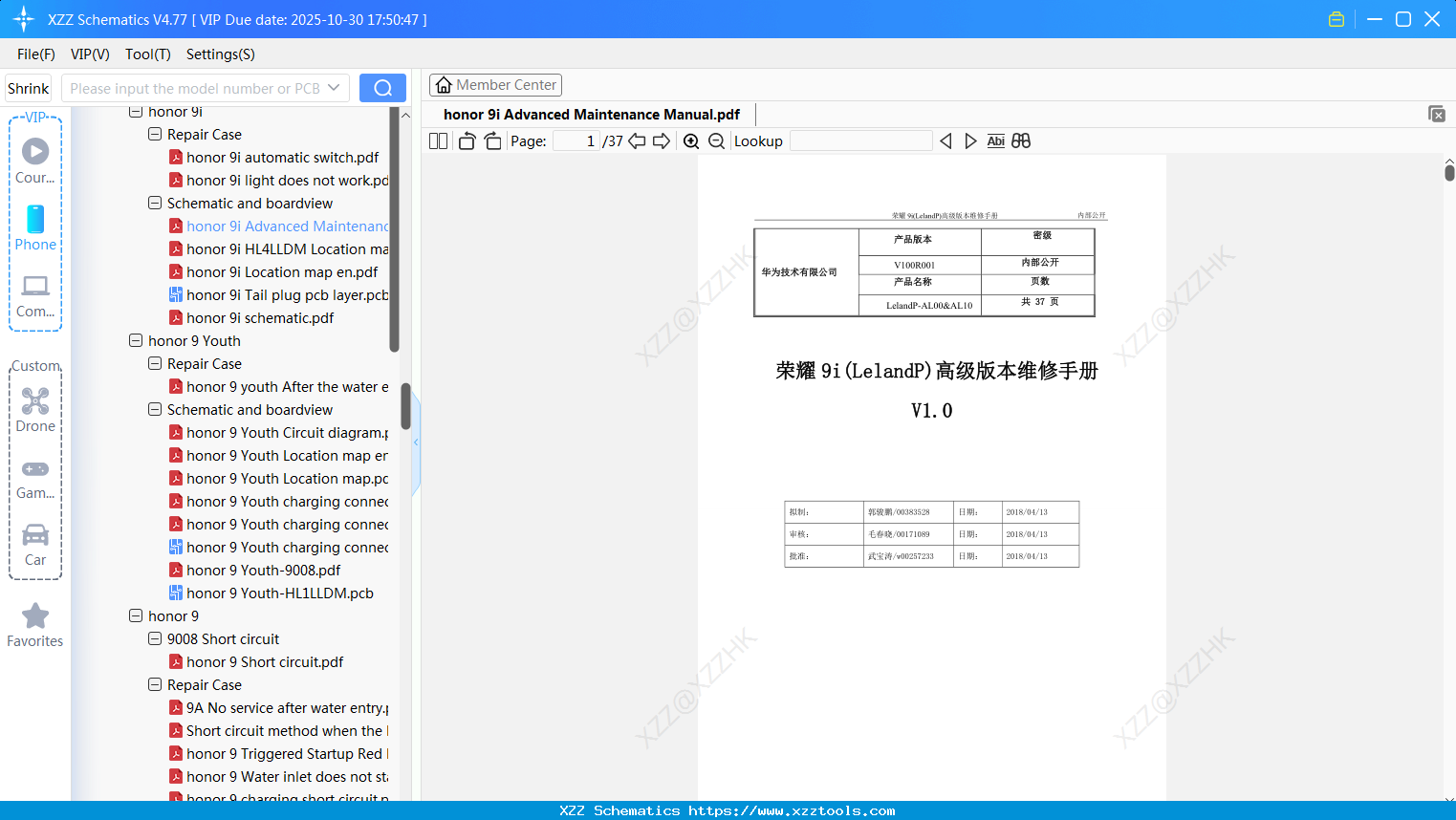Select the Car category icon
1456x820 pixels.
(35, 545)
